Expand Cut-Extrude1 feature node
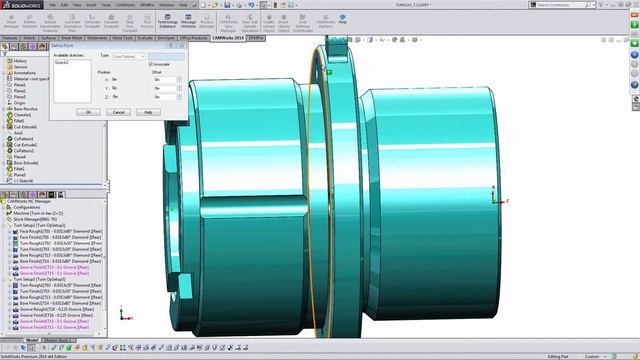 [x=4, y=127]
